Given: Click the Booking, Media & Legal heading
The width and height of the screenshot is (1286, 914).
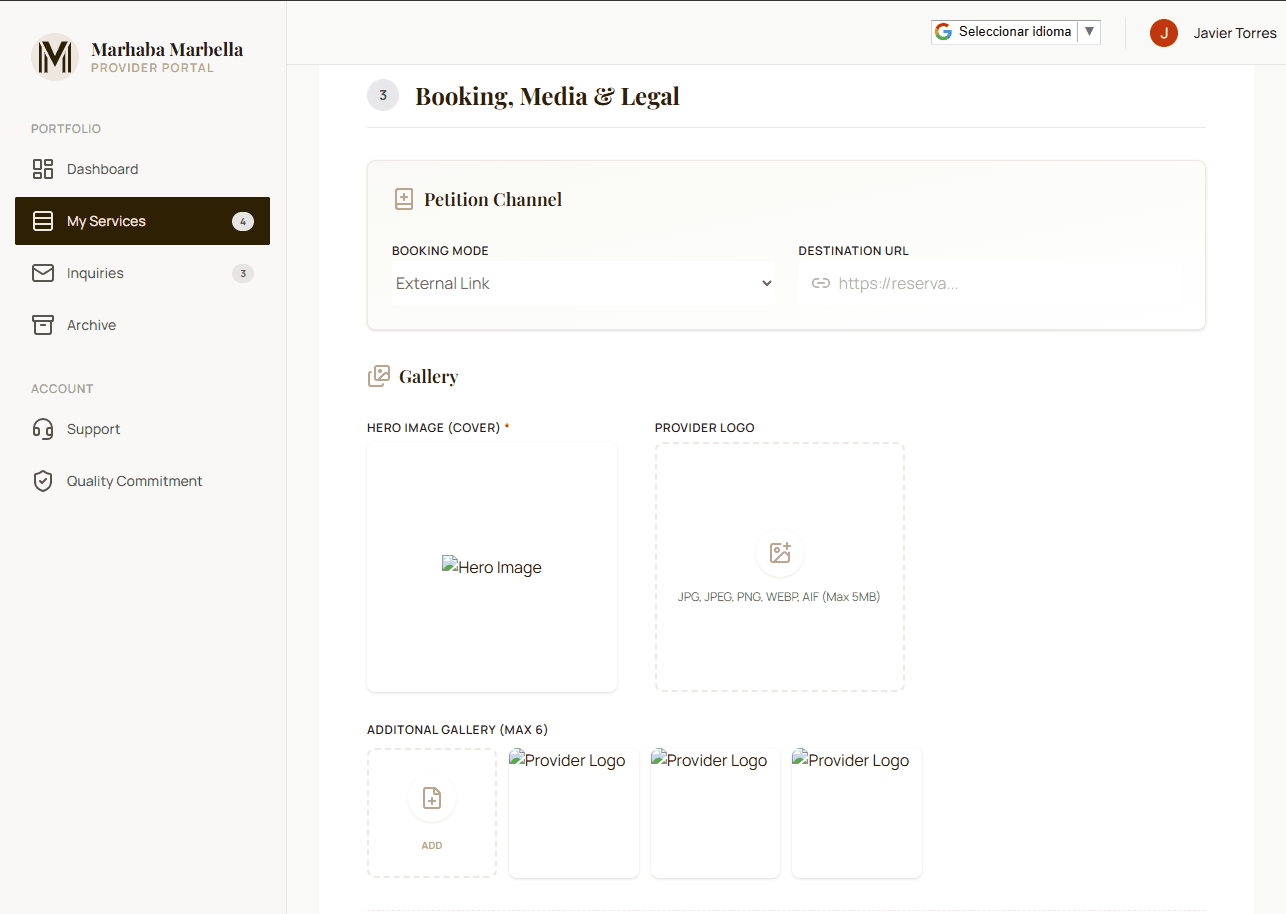Looking at the screenshot, I should [x=548, y=96].
